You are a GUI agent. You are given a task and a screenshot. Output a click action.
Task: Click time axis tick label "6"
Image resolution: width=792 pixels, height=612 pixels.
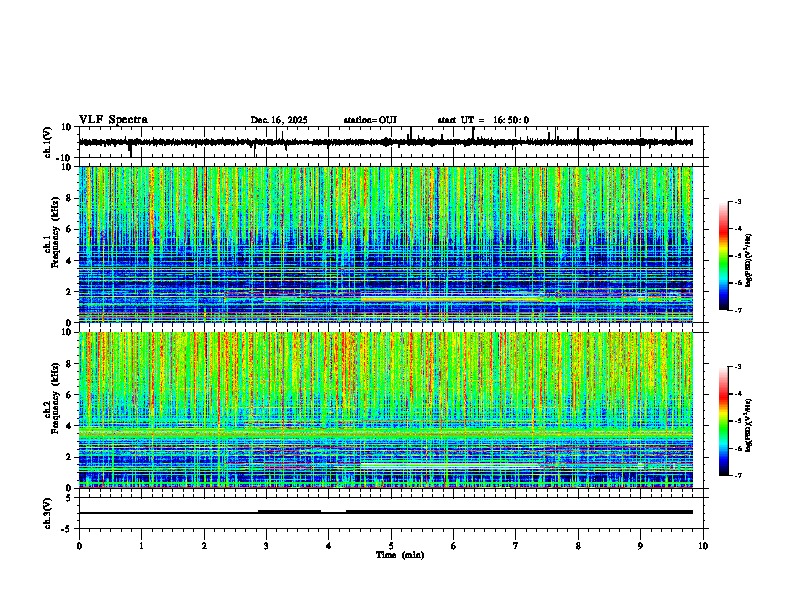[x=454, y=546]
